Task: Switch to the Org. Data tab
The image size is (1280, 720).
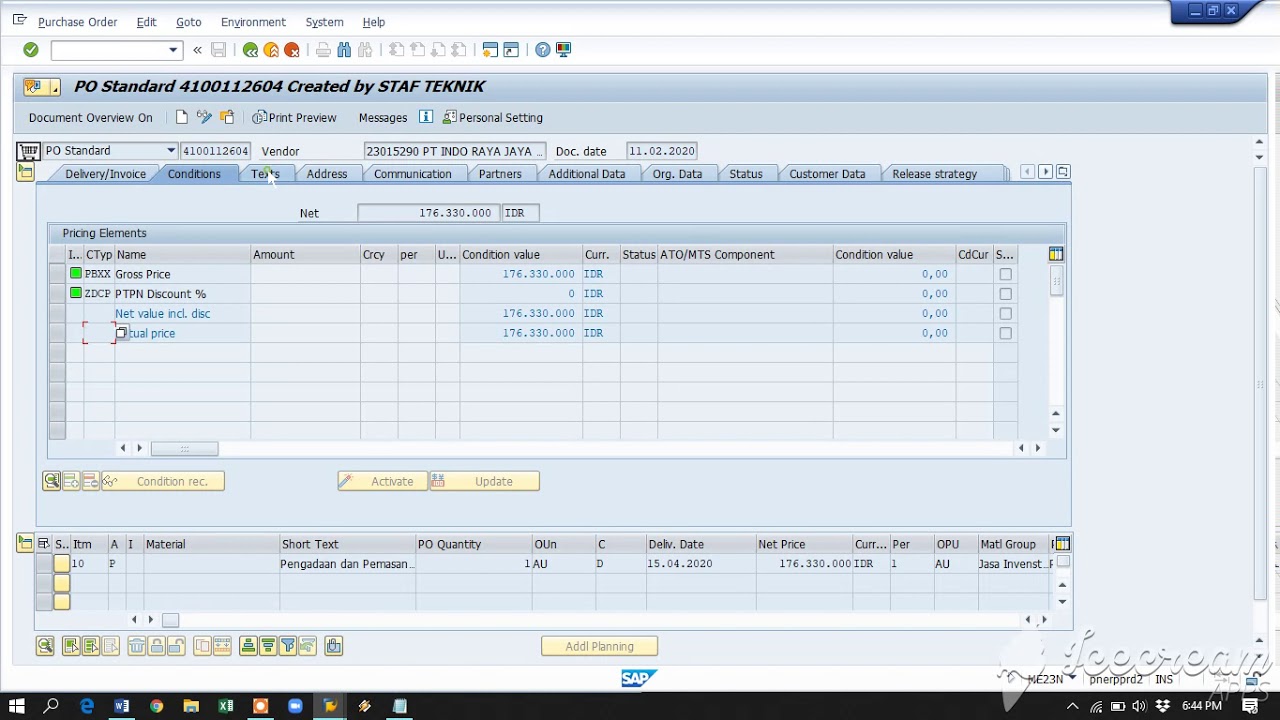Action: 677,174
